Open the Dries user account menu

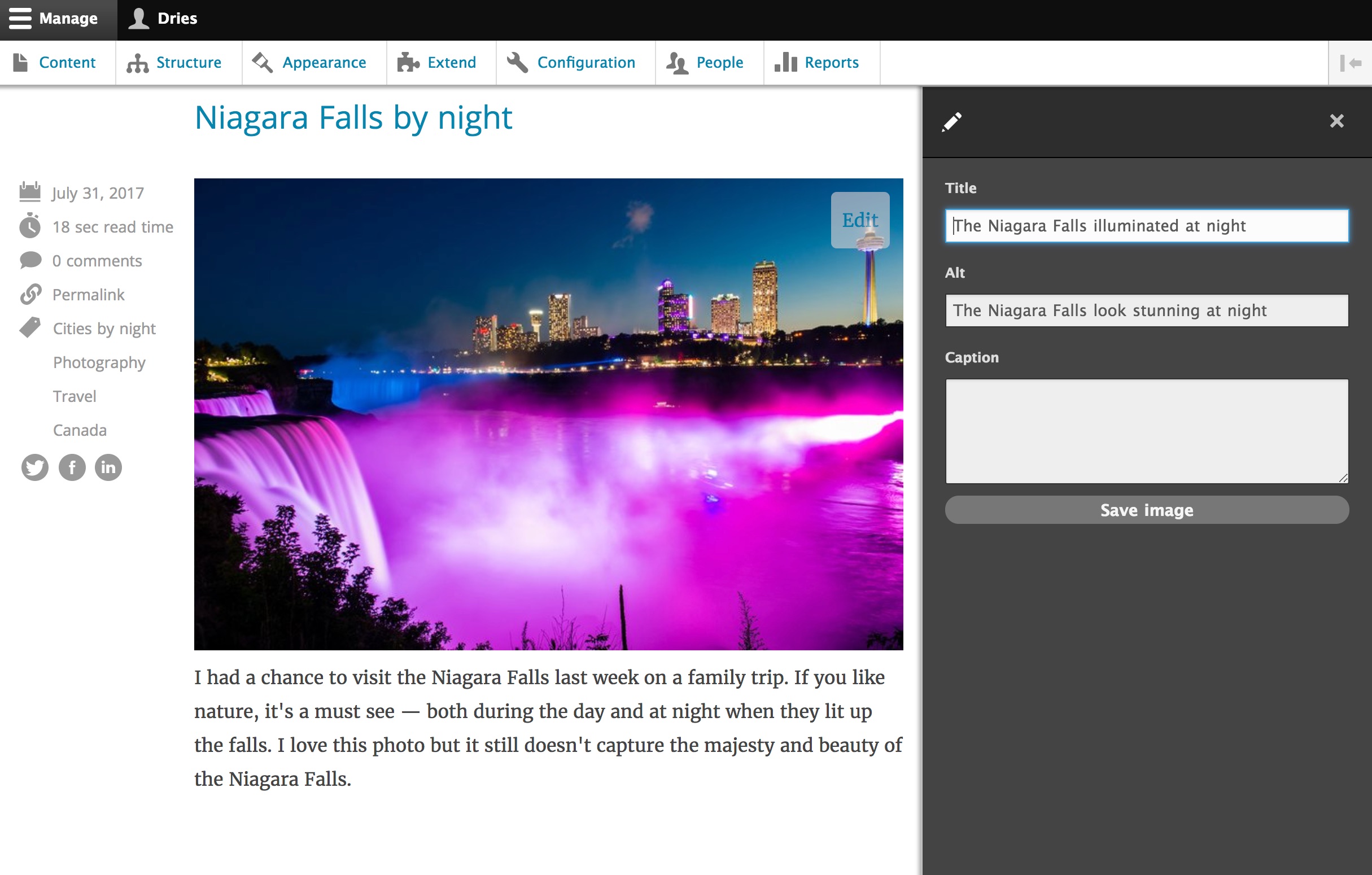pyautogui.click(x=162, y=18)
